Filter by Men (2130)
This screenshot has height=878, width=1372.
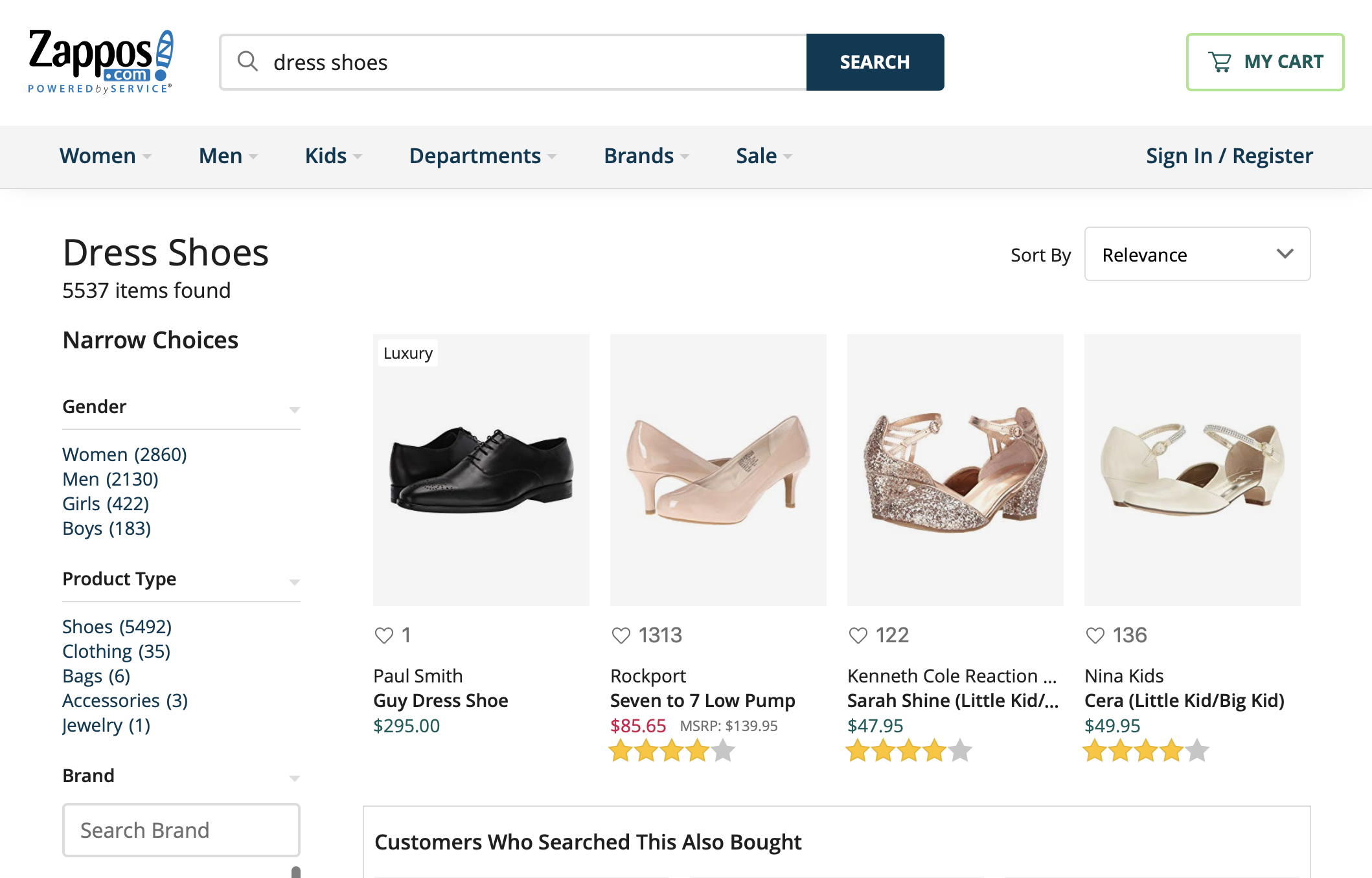pyautogui.click(x=110, y=479)
